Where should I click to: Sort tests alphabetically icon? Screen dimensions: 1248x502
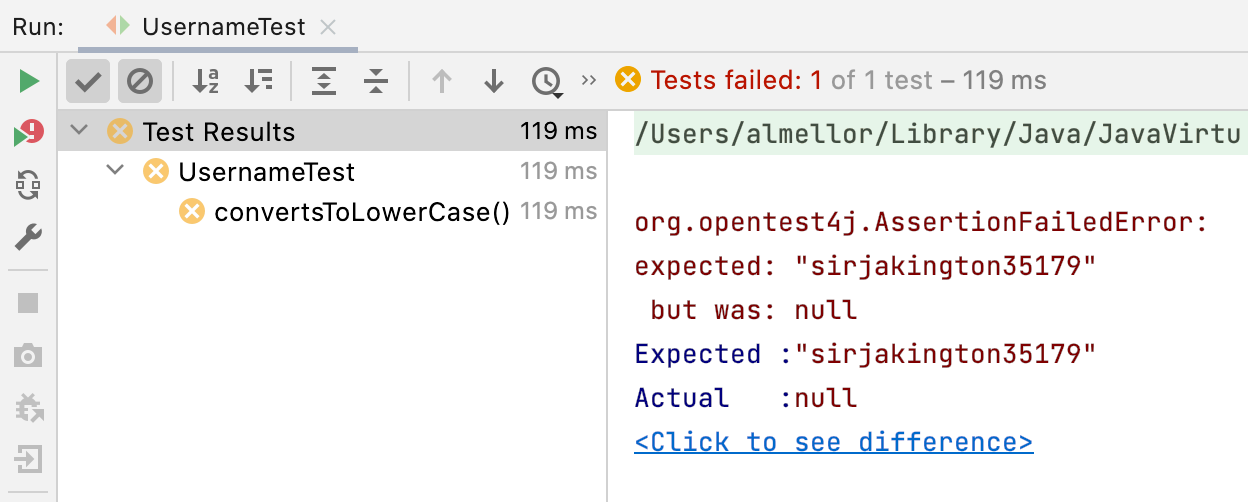click(206, 81)
